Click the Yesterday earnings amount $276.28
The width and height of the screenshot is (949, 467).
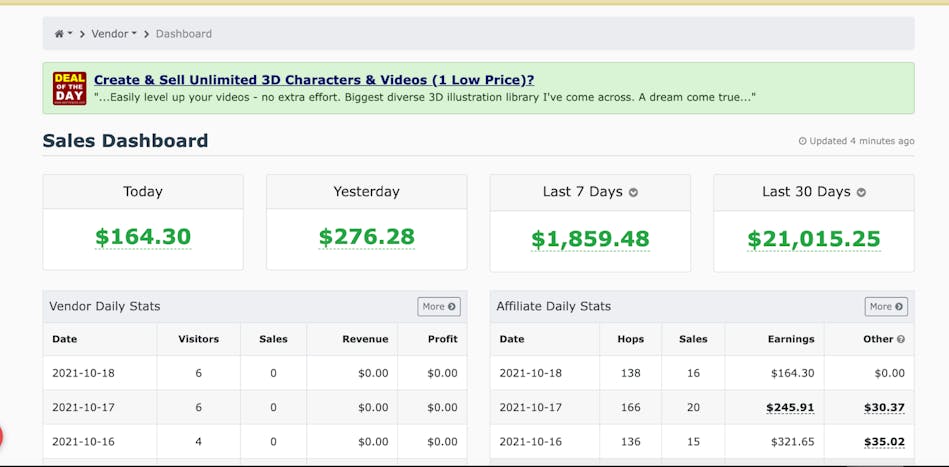coord(367,237)
